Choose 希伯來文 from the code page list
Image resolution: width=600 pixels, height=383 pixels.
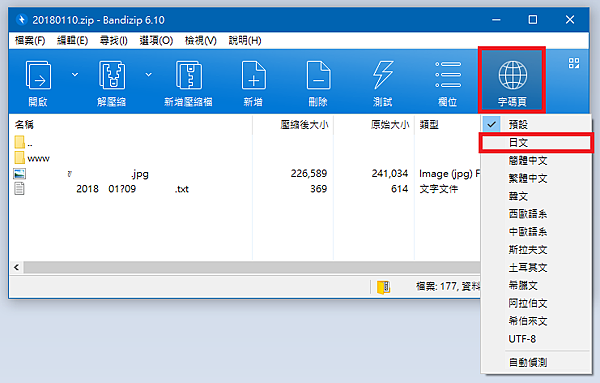pos(536,321)
